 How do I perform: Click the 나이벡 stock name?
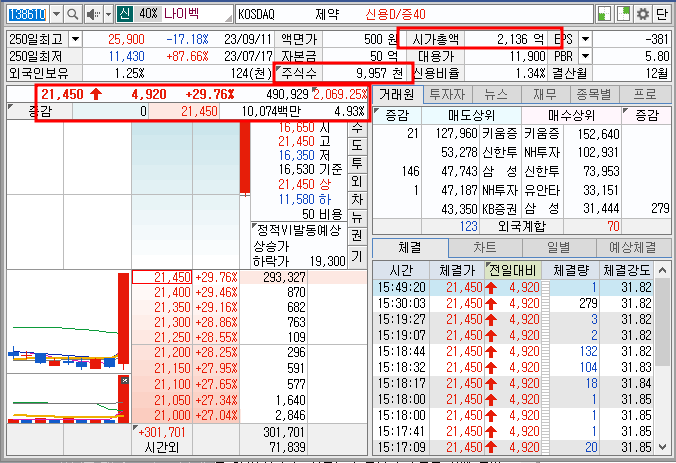[182, 14]
